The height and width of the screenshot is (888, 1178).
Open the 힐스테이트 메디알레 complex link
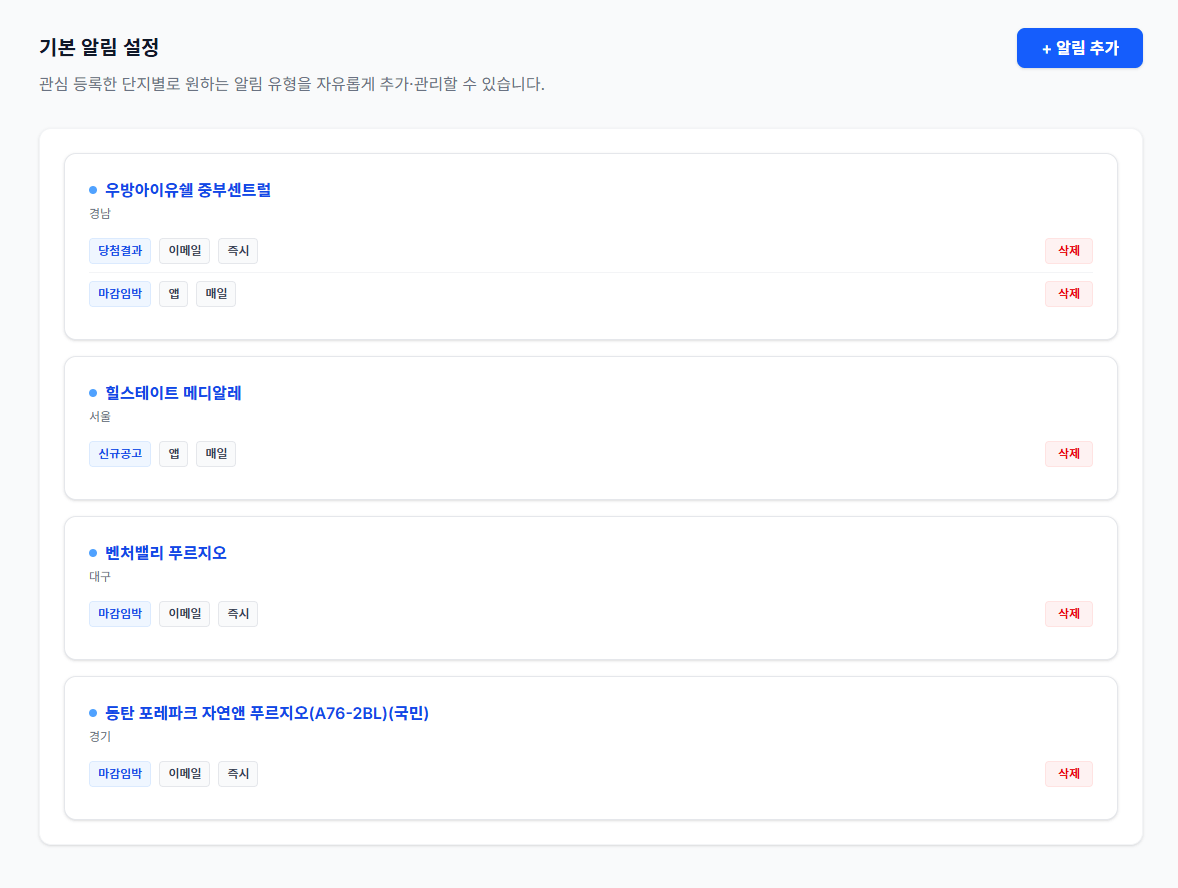174,392
